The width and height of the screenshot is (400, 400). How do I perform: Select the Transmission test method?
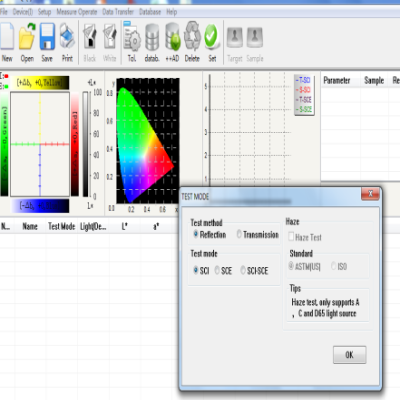[257, 235]
